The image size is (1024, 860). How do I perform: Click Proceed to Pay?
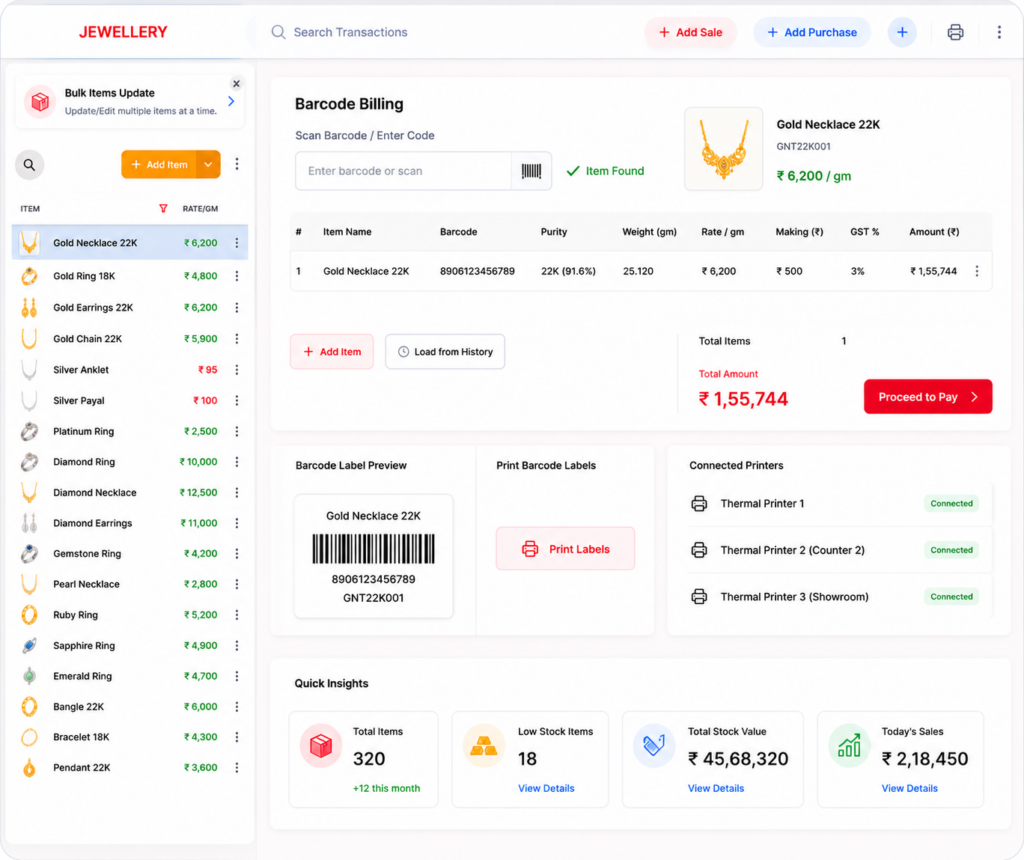[x=927, y=396]
